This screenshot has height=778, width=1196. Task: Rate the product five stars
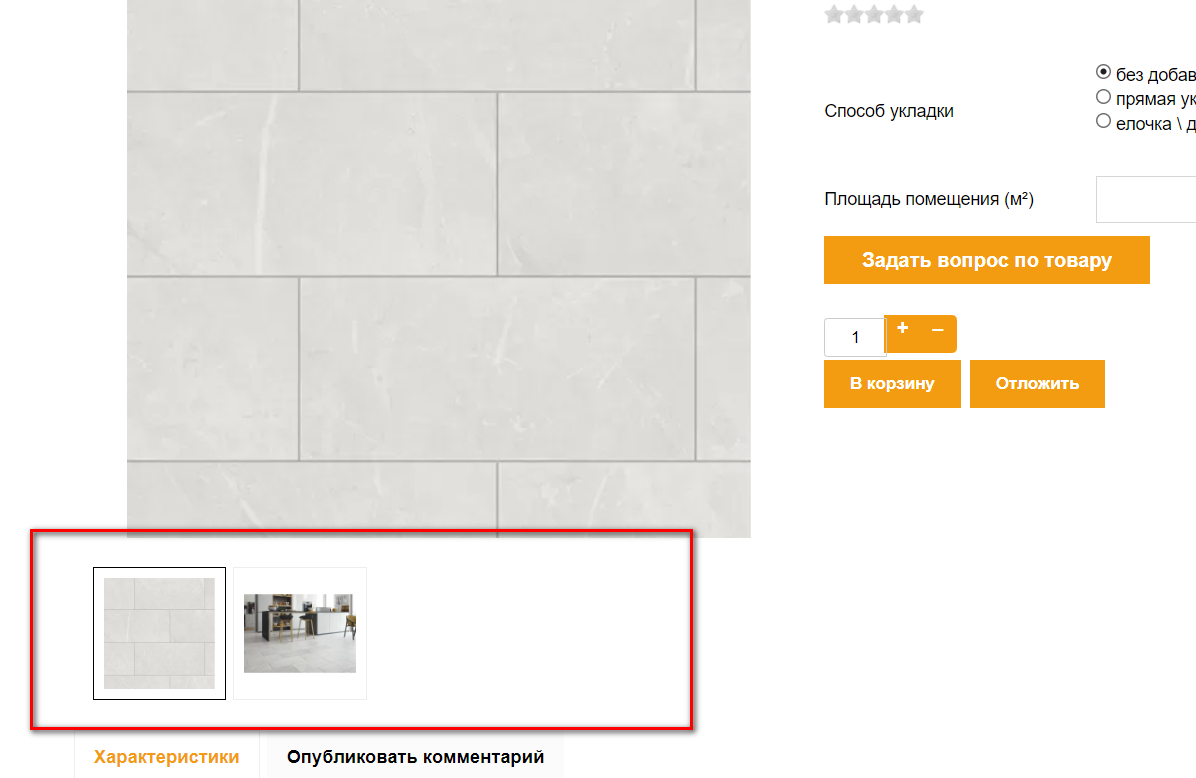[914, 14]
